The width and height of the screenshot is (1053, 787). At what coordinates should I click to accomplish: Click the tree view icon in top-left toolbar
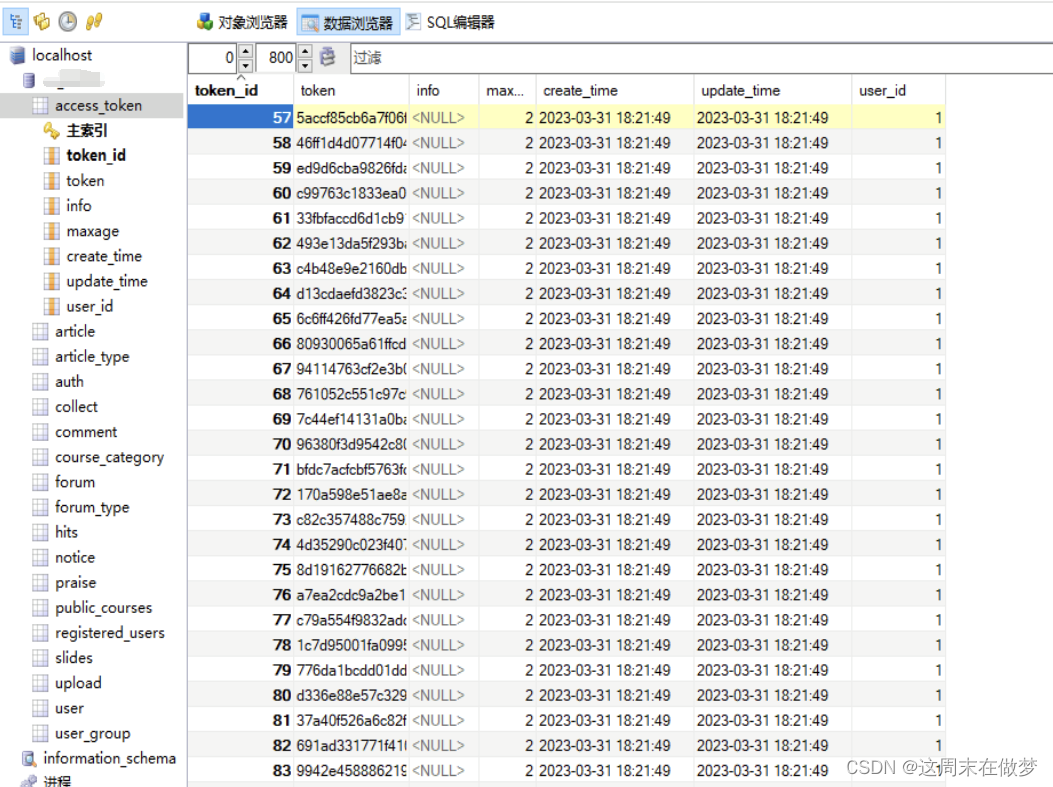(16, 21)
